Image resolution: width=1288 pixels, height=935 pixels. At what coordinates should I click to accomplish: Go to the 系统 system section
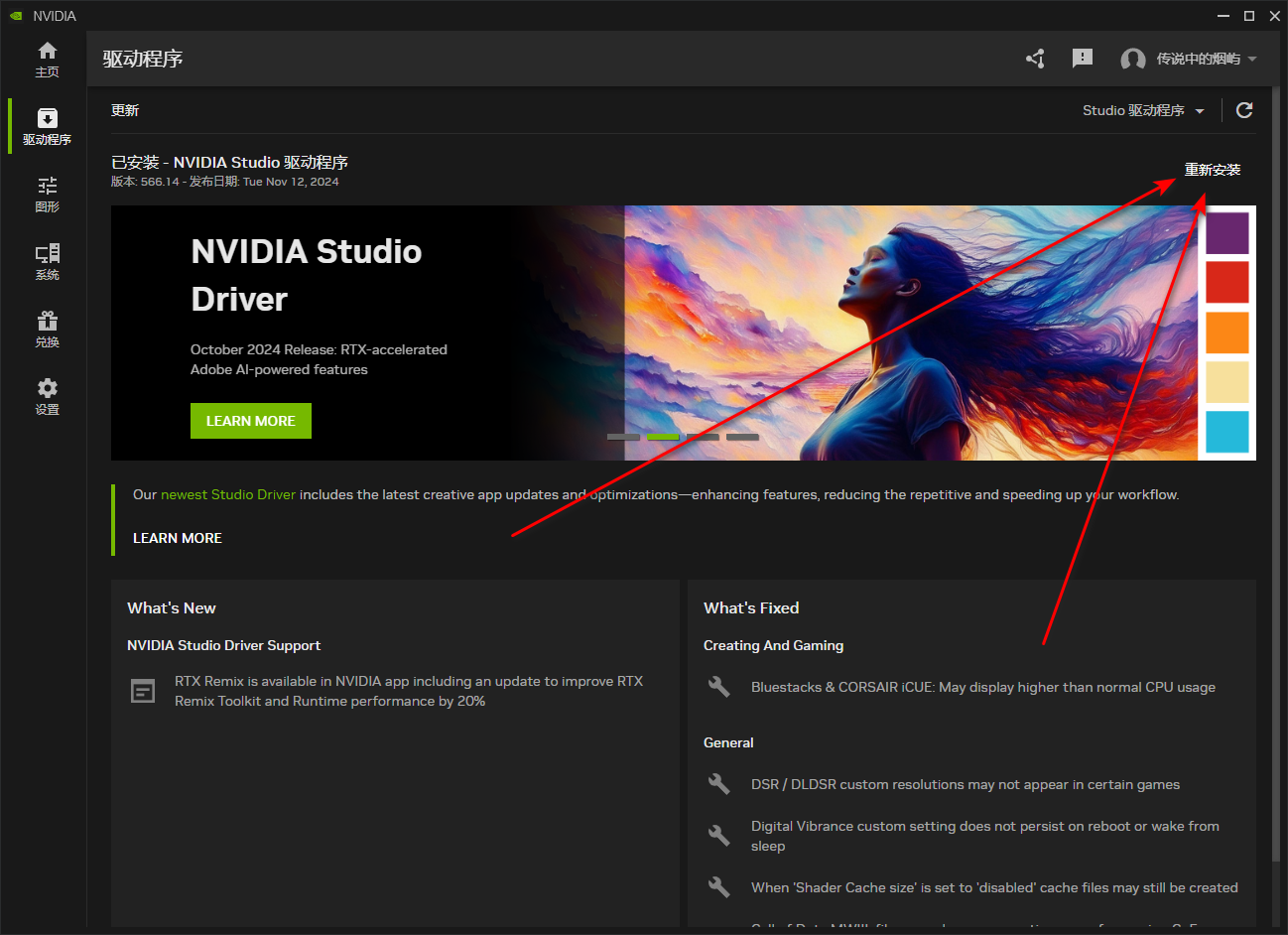(47, 261)
